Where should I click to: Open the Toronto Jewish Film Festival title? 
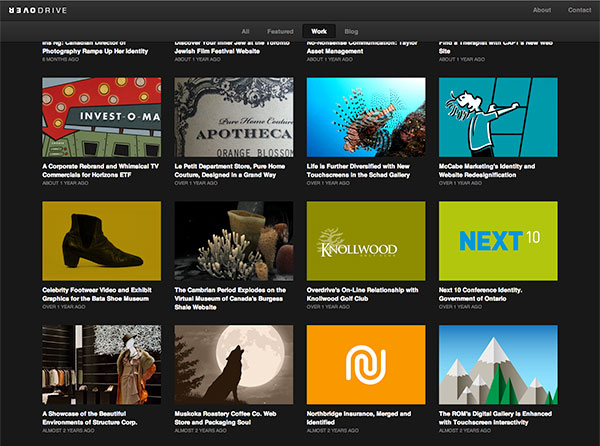click(232, 47)
